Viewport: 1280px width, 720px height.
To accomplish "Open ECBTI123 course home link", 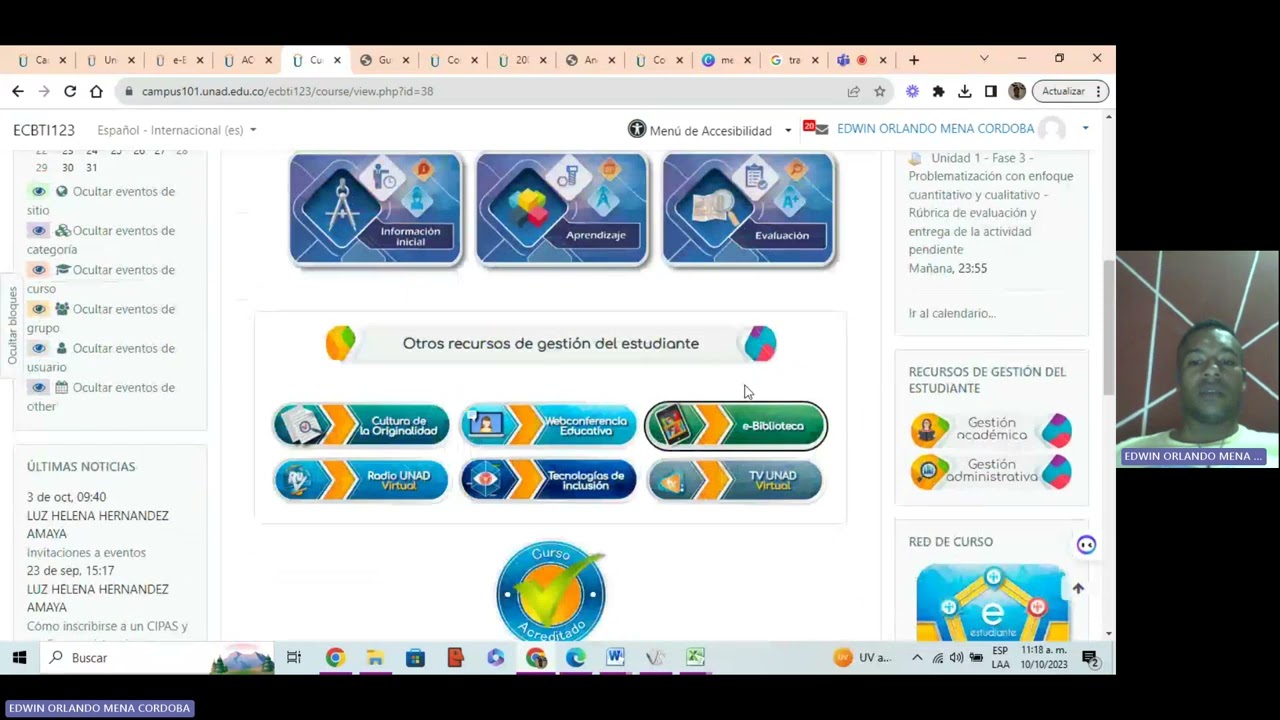I will coord(44,130).
